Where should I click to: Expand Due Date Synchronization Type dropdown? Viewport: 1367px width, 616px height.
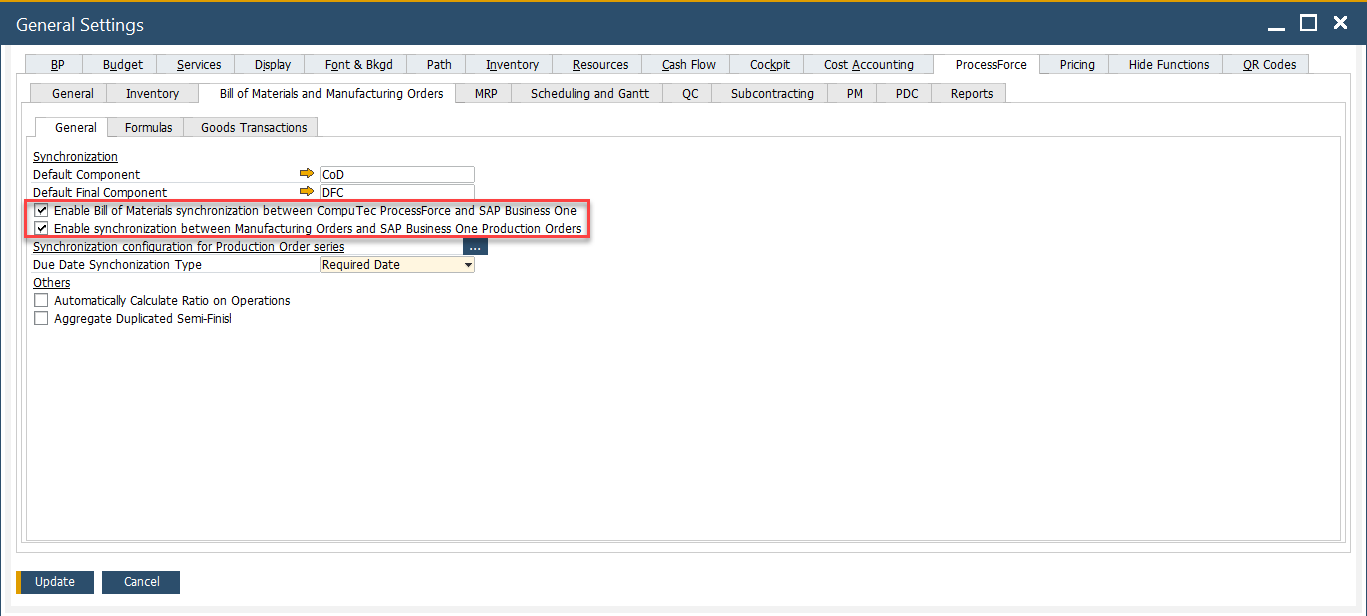pos(468,265)
